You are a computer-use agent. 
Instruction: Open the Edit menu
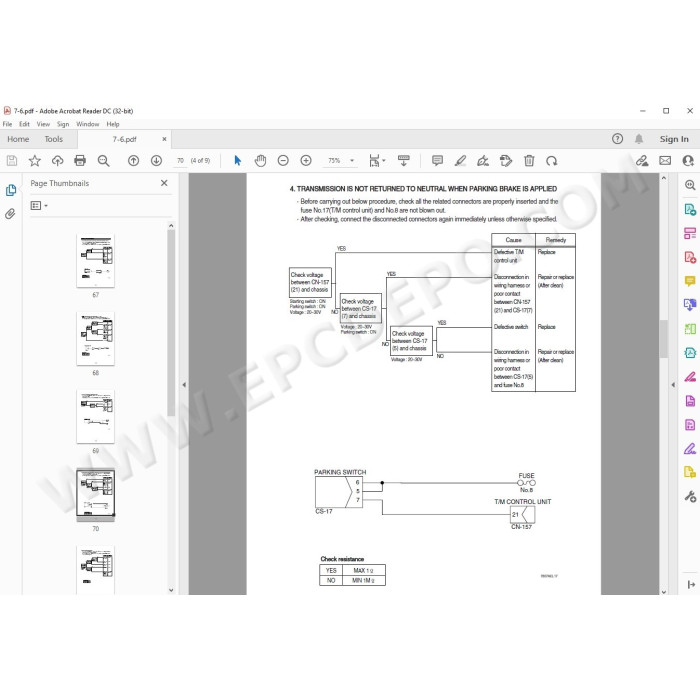pos(24,124)
